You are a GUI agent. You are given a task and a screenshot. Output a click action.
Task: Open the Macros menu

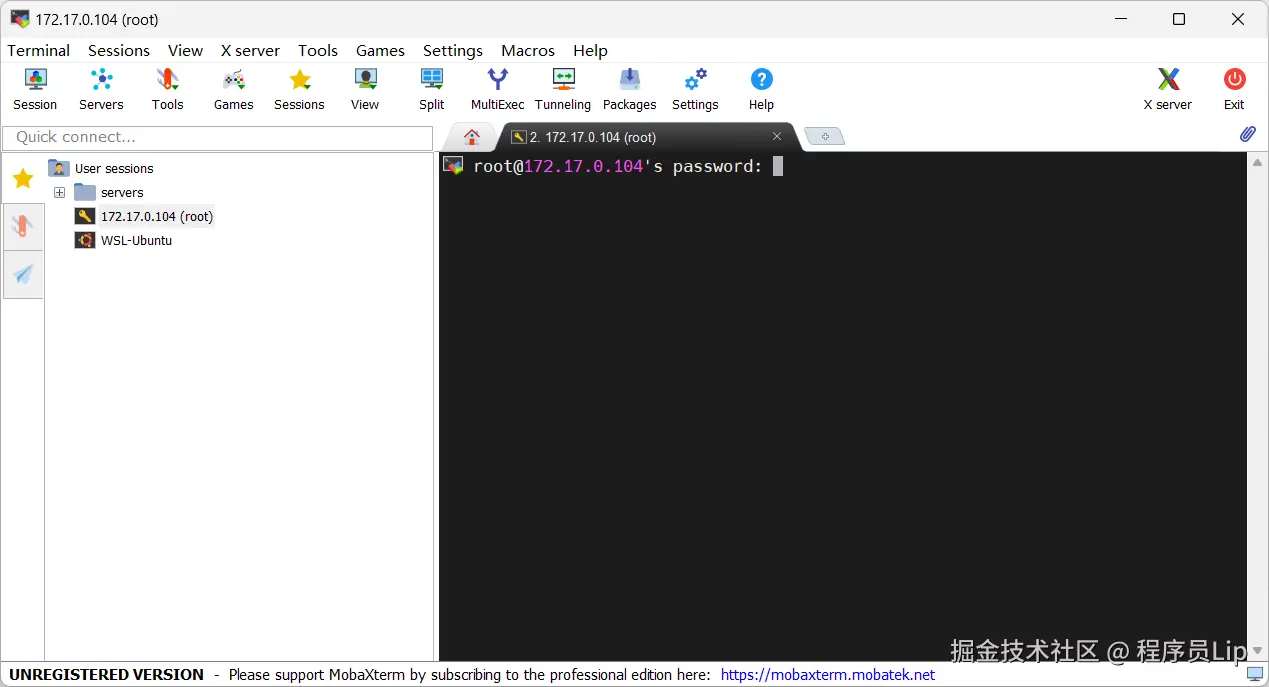(528, 50)
